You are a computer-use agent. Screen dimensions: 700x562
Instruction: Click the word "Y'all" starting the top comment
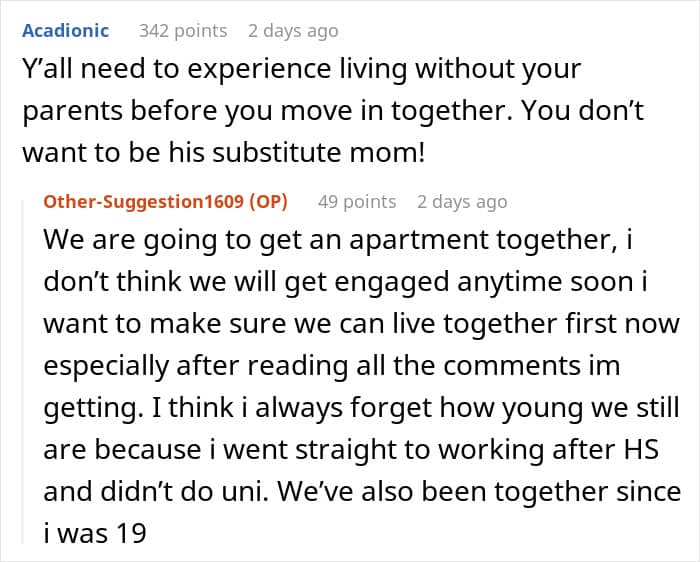pyautogui.click(x=47, y=71)
